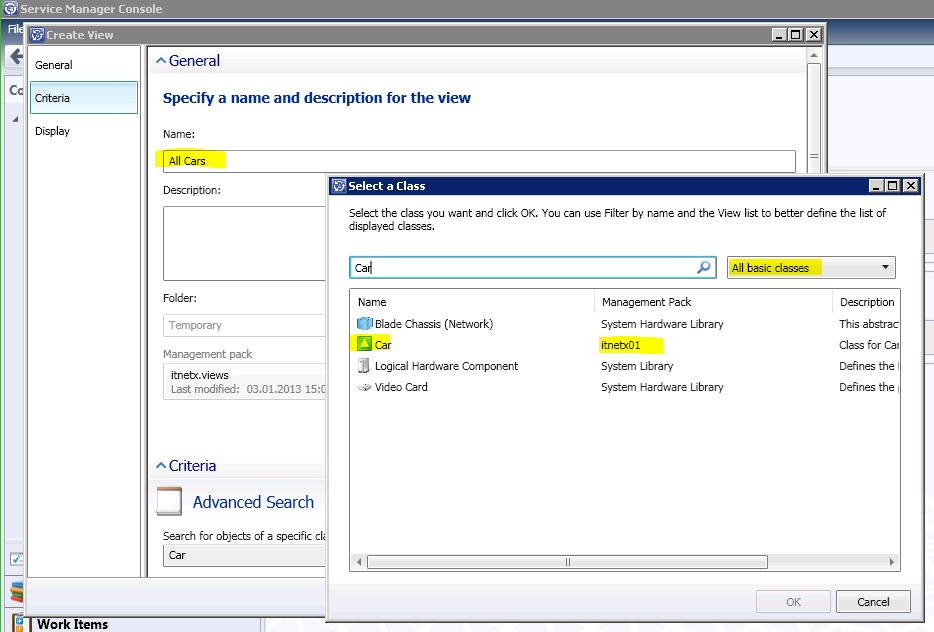
Task: Collapse the Criteria section chevron
Action: pos(159,466)
